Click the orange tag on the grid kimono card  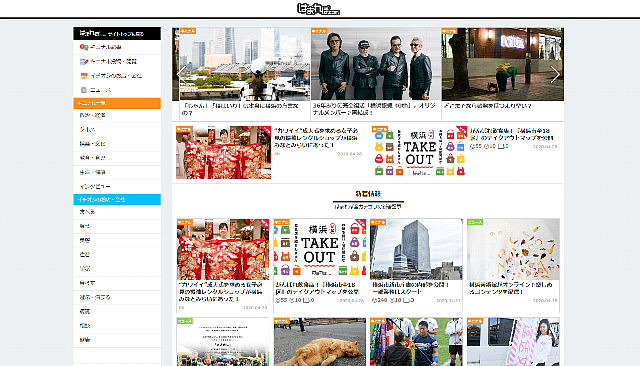tap(185, 222)
